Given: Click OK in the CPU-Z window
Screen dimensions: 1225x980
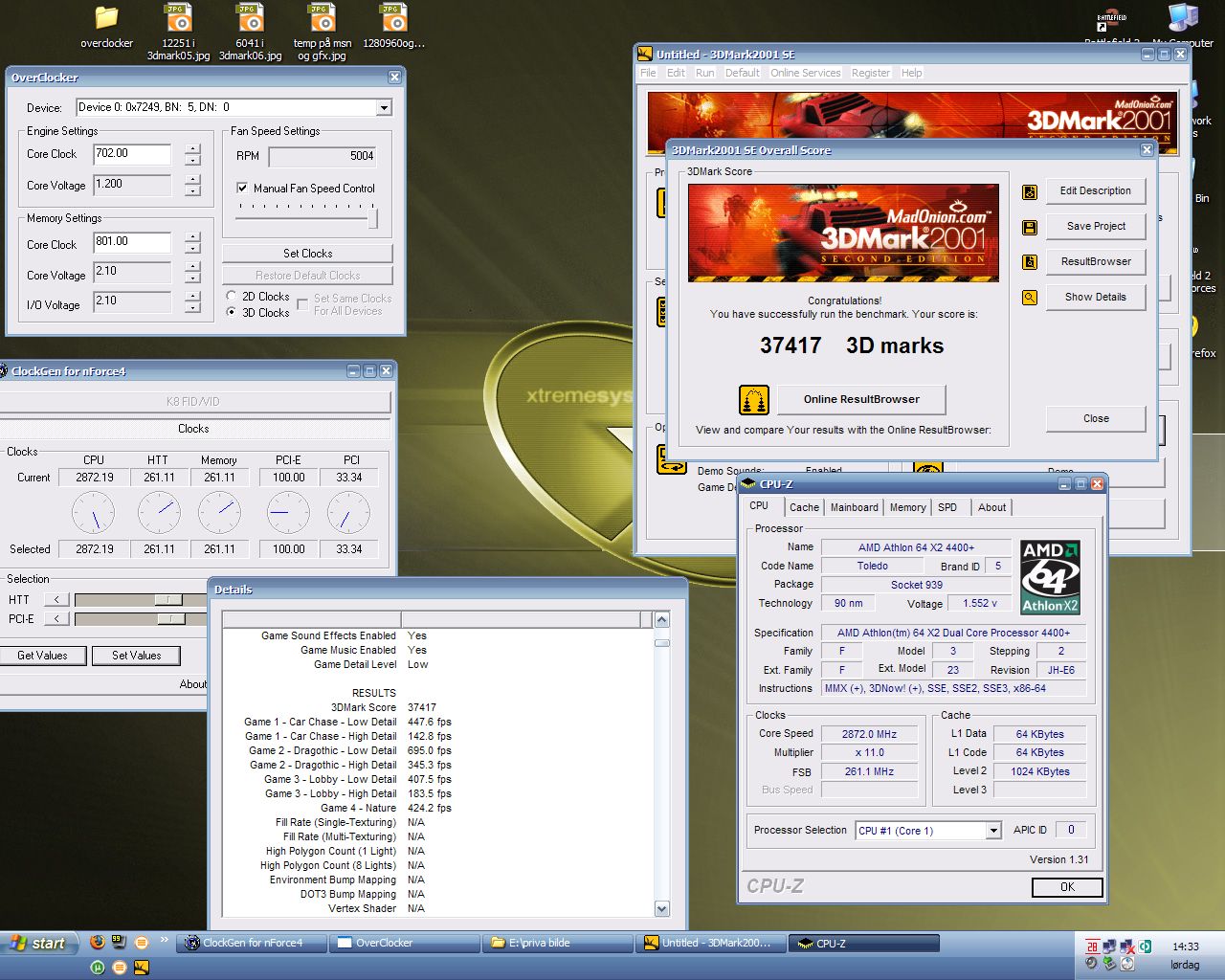Looking at the screenshot, I should [x=1067, y=887].
